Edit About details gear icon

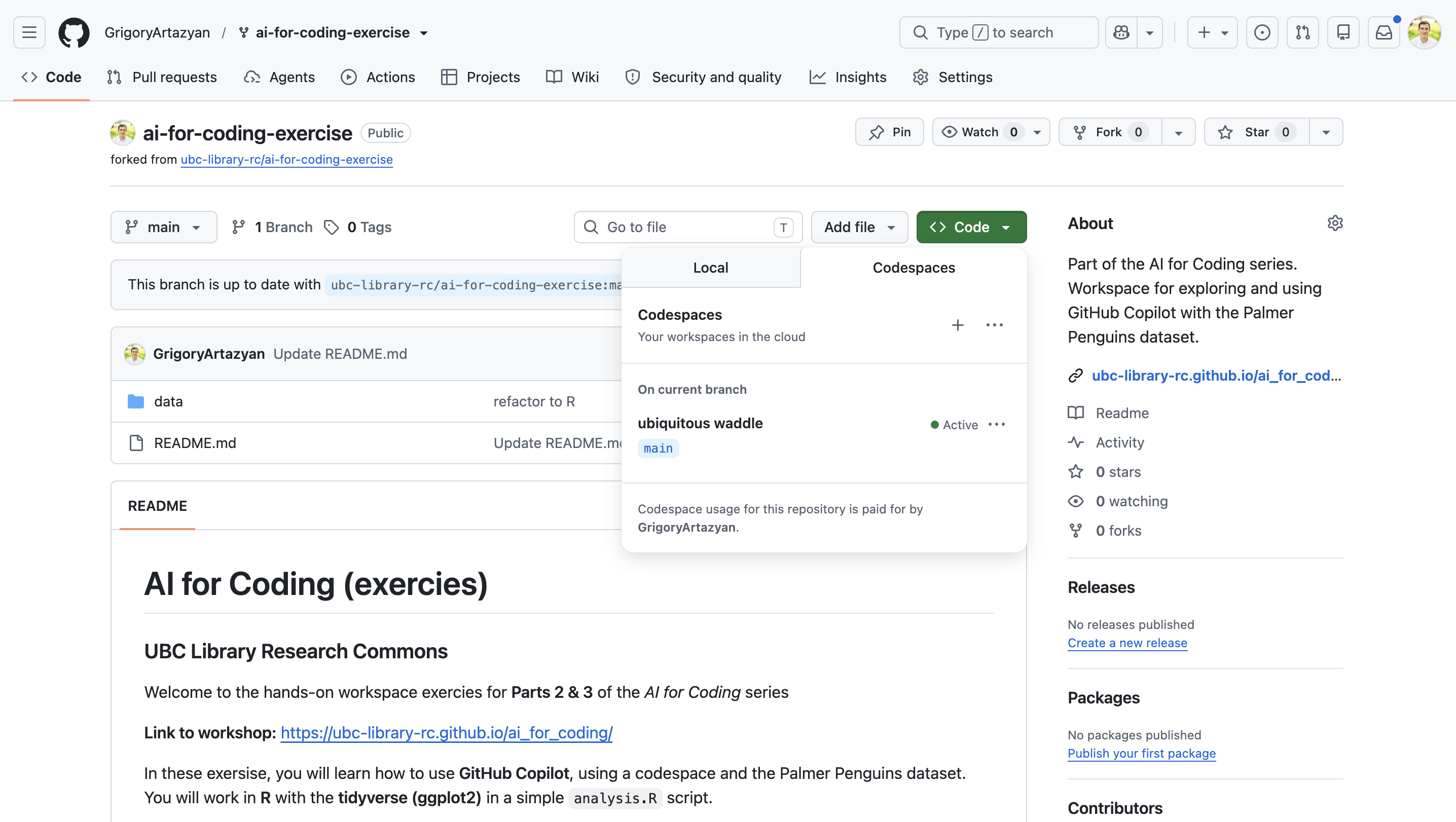tap(1334, 223)
